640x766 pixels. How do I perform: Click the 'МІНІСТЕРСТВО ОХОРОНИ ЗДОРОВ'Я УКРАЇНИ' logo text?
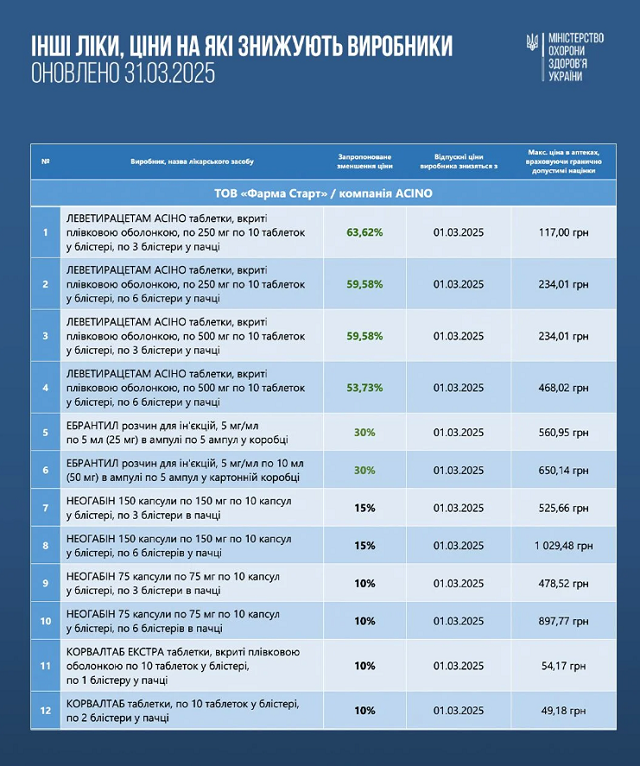576,57
